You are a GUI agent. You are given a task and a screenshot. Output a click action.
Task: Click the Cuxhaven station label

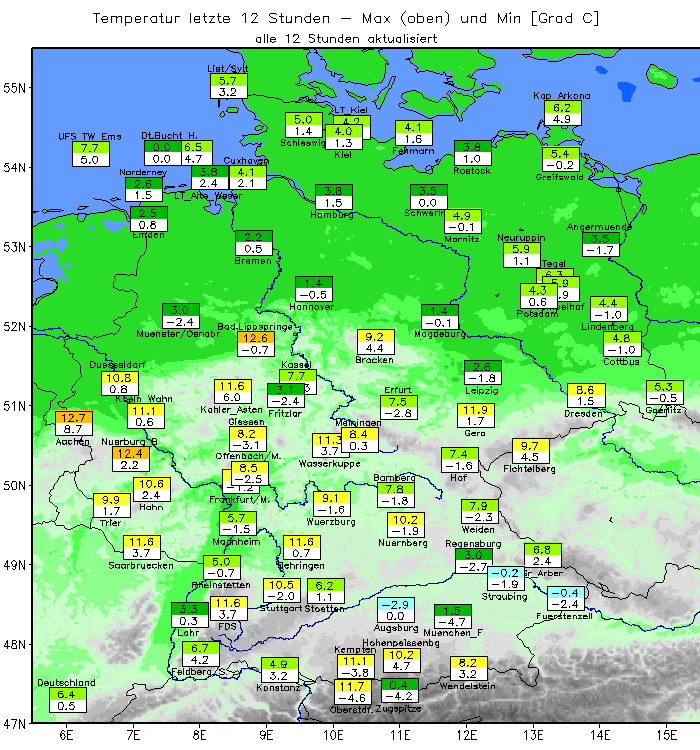246,160
